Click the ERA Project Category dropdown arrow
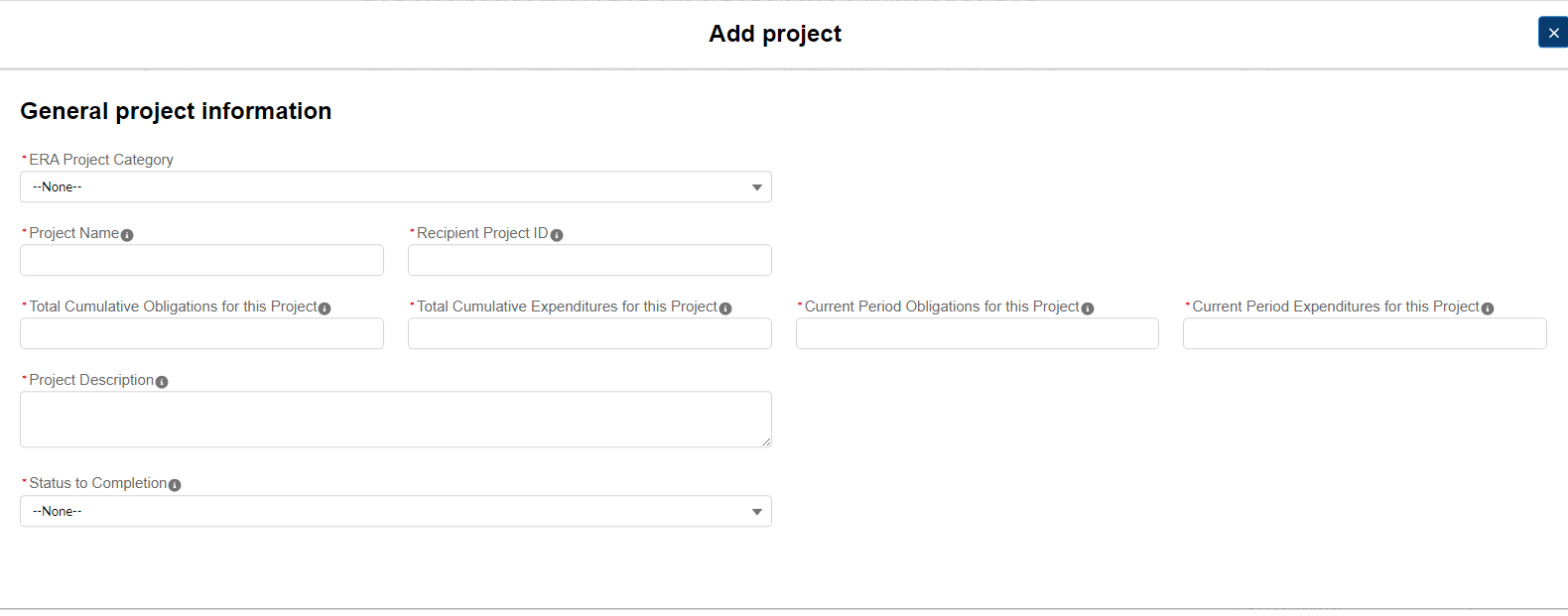Viewport: 1568px width, 616px height. (x=757, y=187)
